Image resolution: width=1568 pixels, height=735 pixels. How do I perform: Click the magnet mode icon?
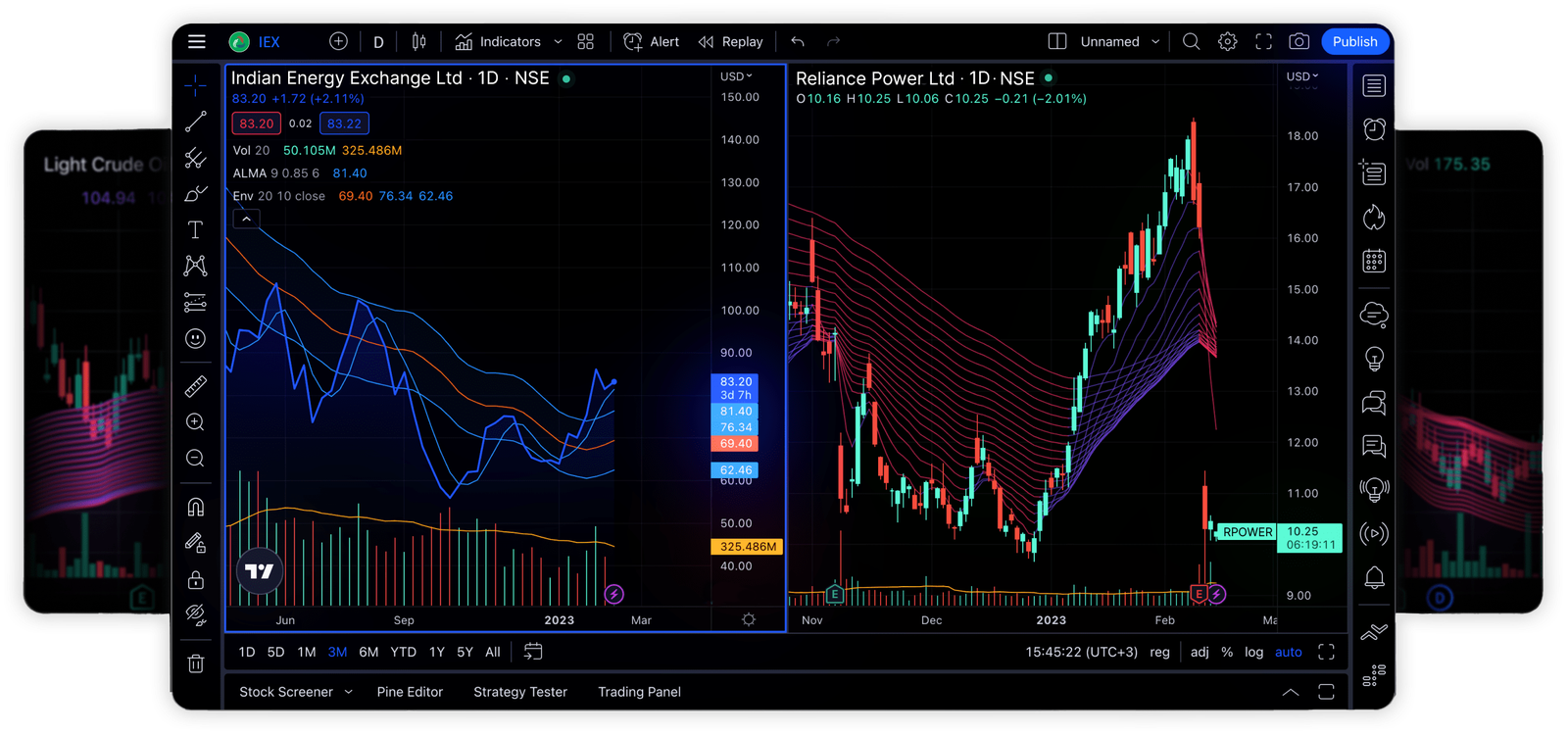(x=196, y=507)
